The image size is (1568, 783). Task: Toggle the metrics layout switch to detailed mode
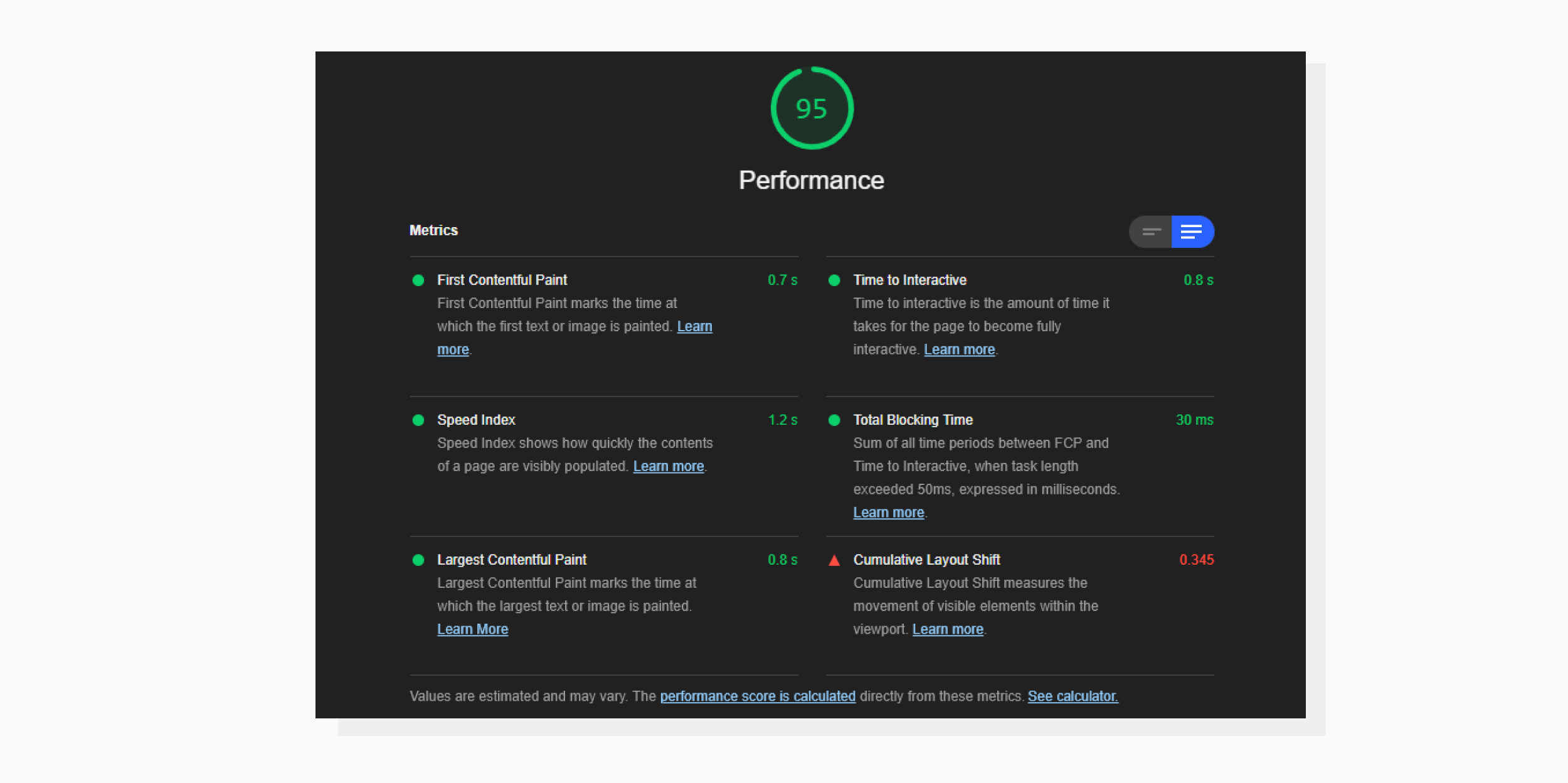pos(1192,232)
